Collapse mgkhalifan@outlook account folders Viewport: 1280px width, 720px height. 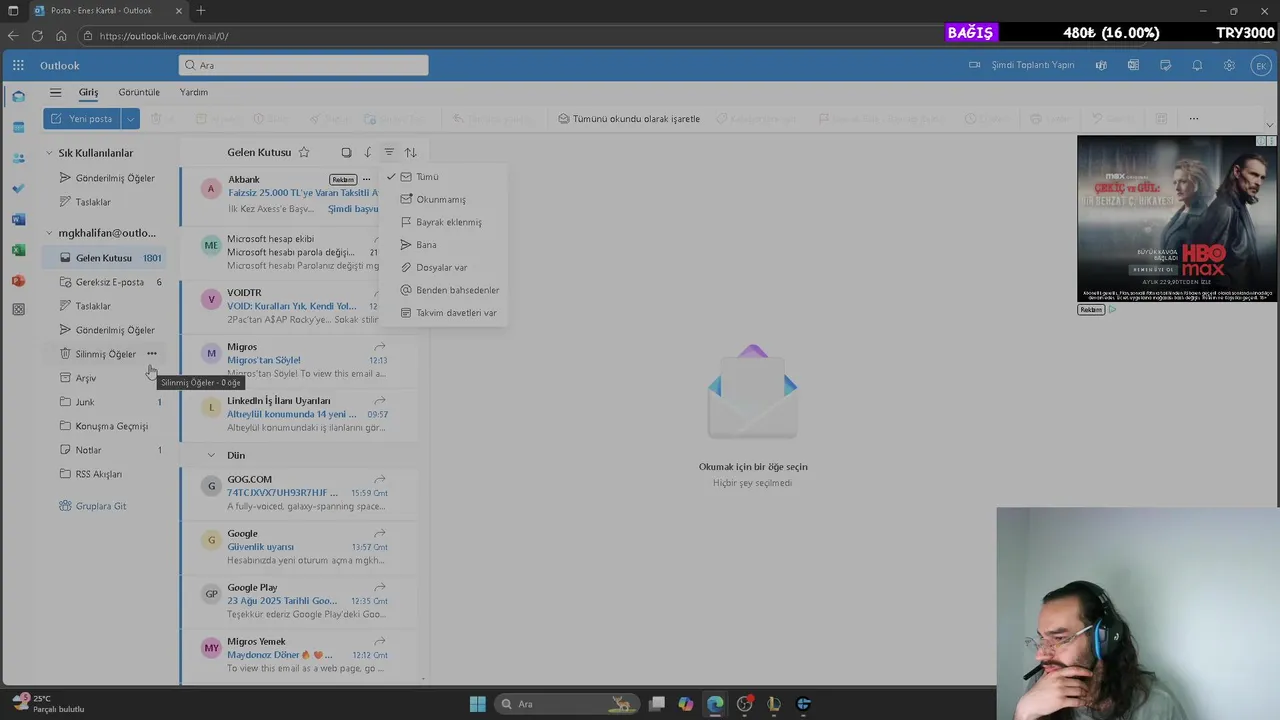pos(49,233)
